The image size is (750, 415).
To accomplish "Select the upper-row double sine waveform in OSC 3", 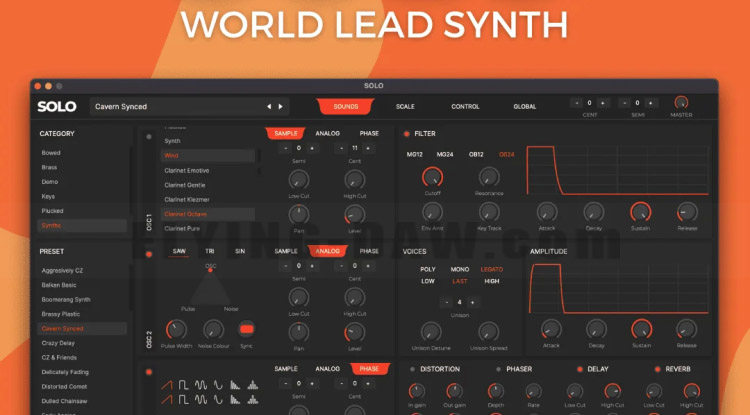I will click(201, 385).
